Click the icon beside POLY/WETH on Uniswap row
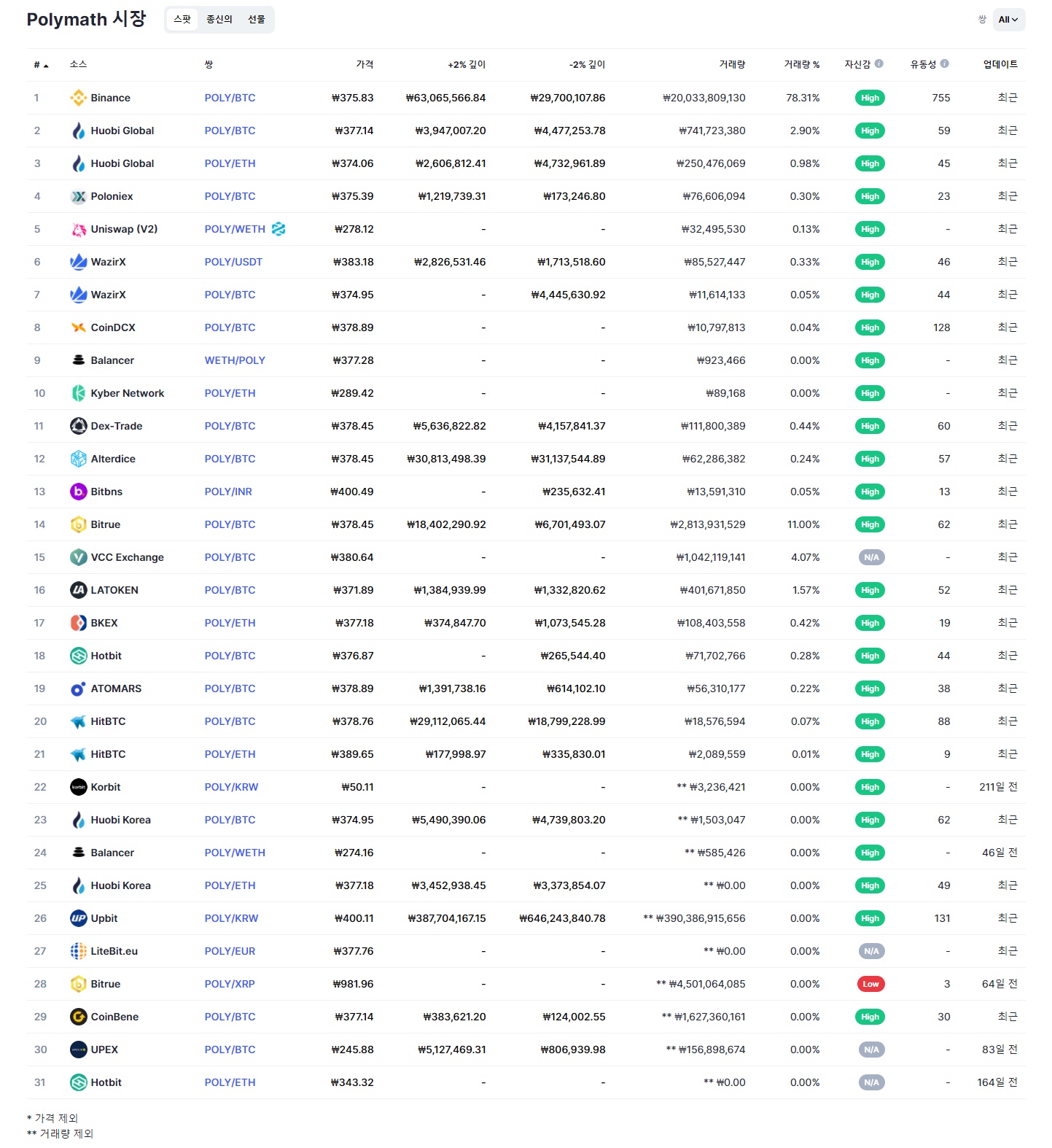Viewport: 1052px width, 1148px height. point(278,229)
